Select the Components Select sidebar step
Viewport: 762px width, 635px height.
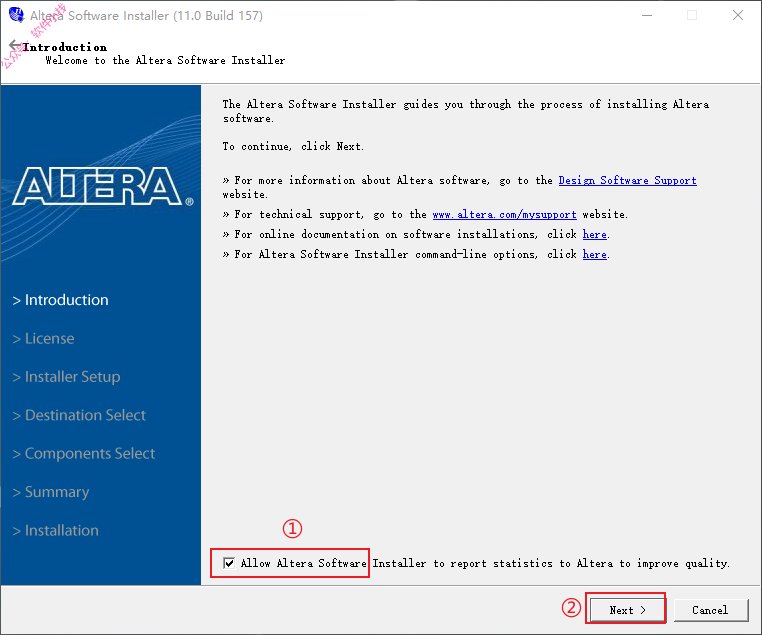(84, 454)
